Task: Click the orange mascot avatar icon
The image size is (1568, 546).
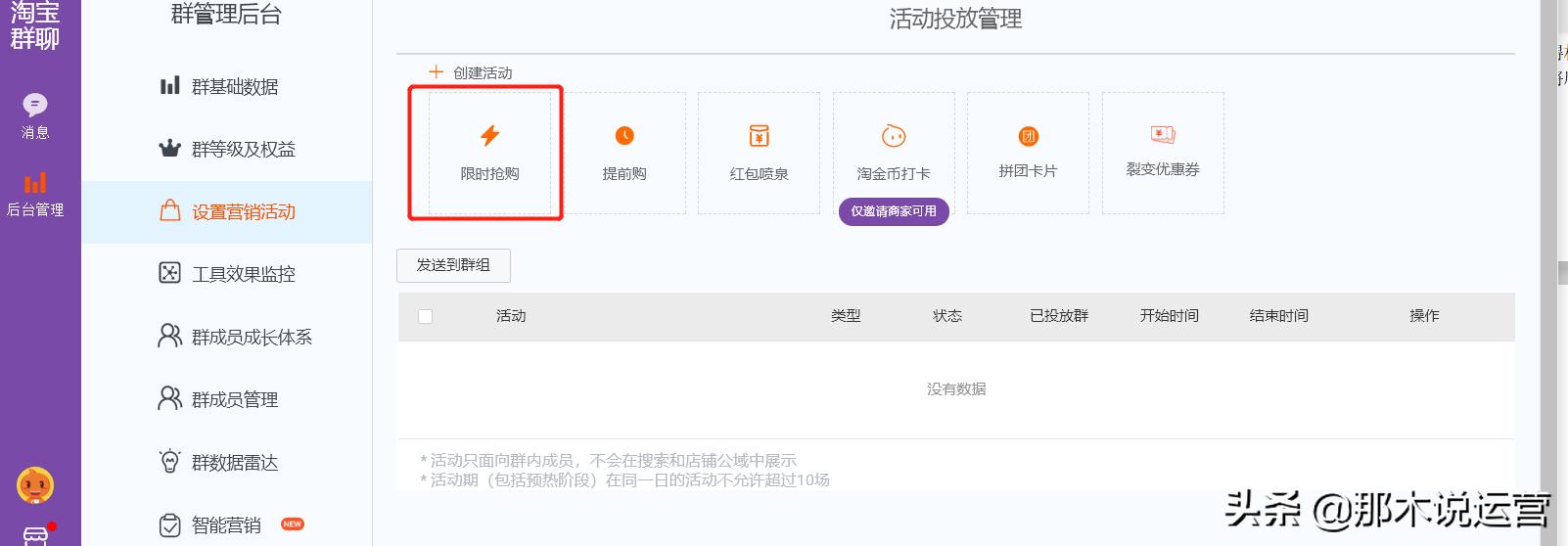Action: [35, 485]
